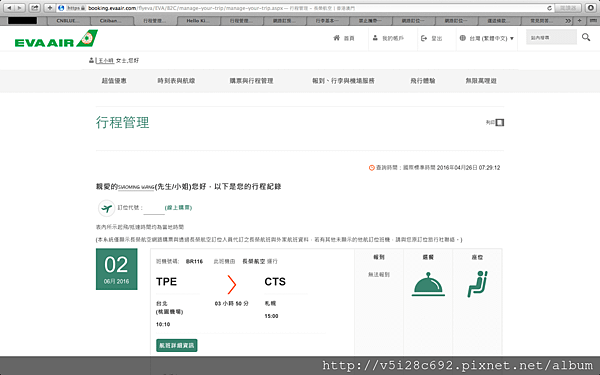Go to 首頁 home link
Viewport: 600px width, 375px height.
tap(344, 38)
